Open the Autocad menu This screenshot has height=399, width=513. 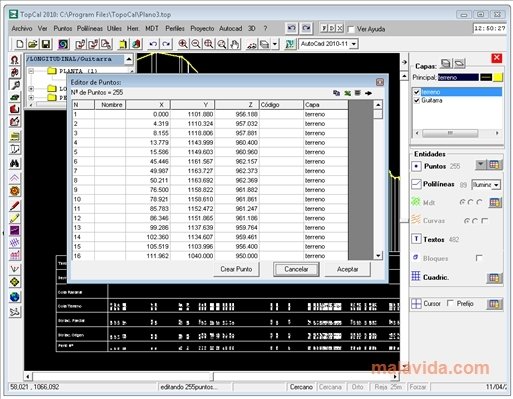click(x=230, y=29)
